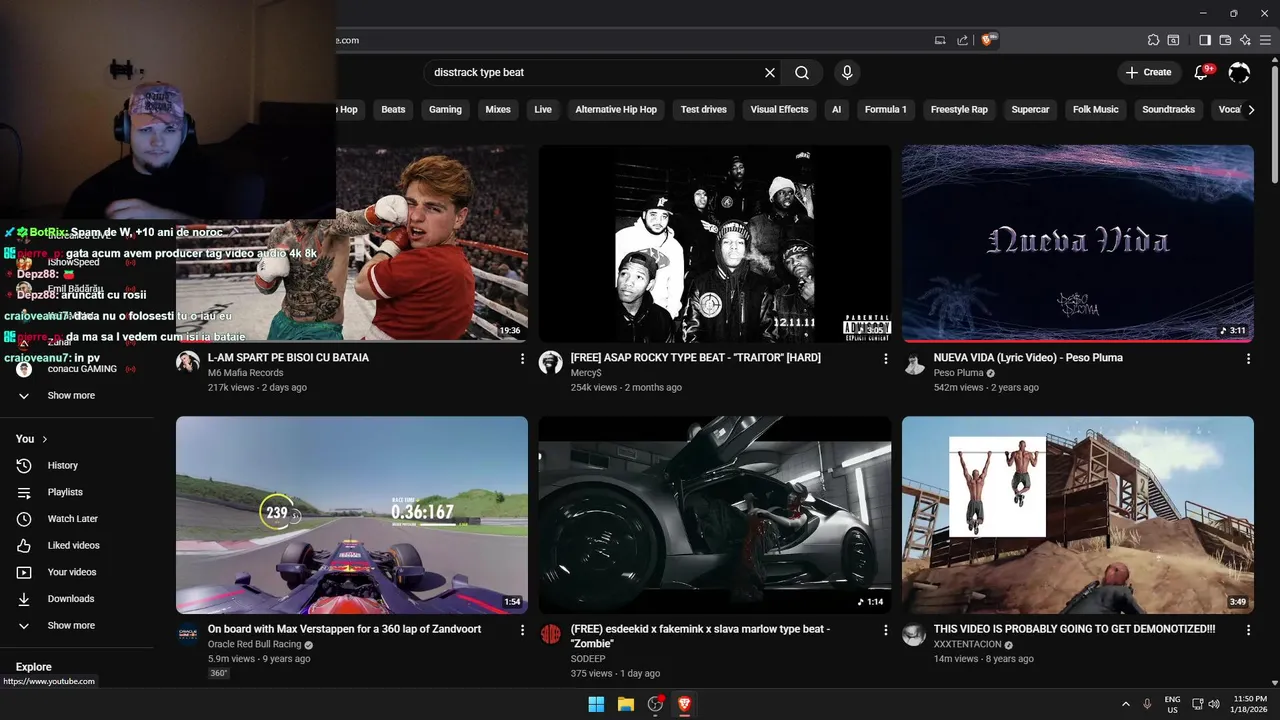This screenshot has width=1280, height=720.
Task: Expand the You section chevron
Action: pos(44,439)
